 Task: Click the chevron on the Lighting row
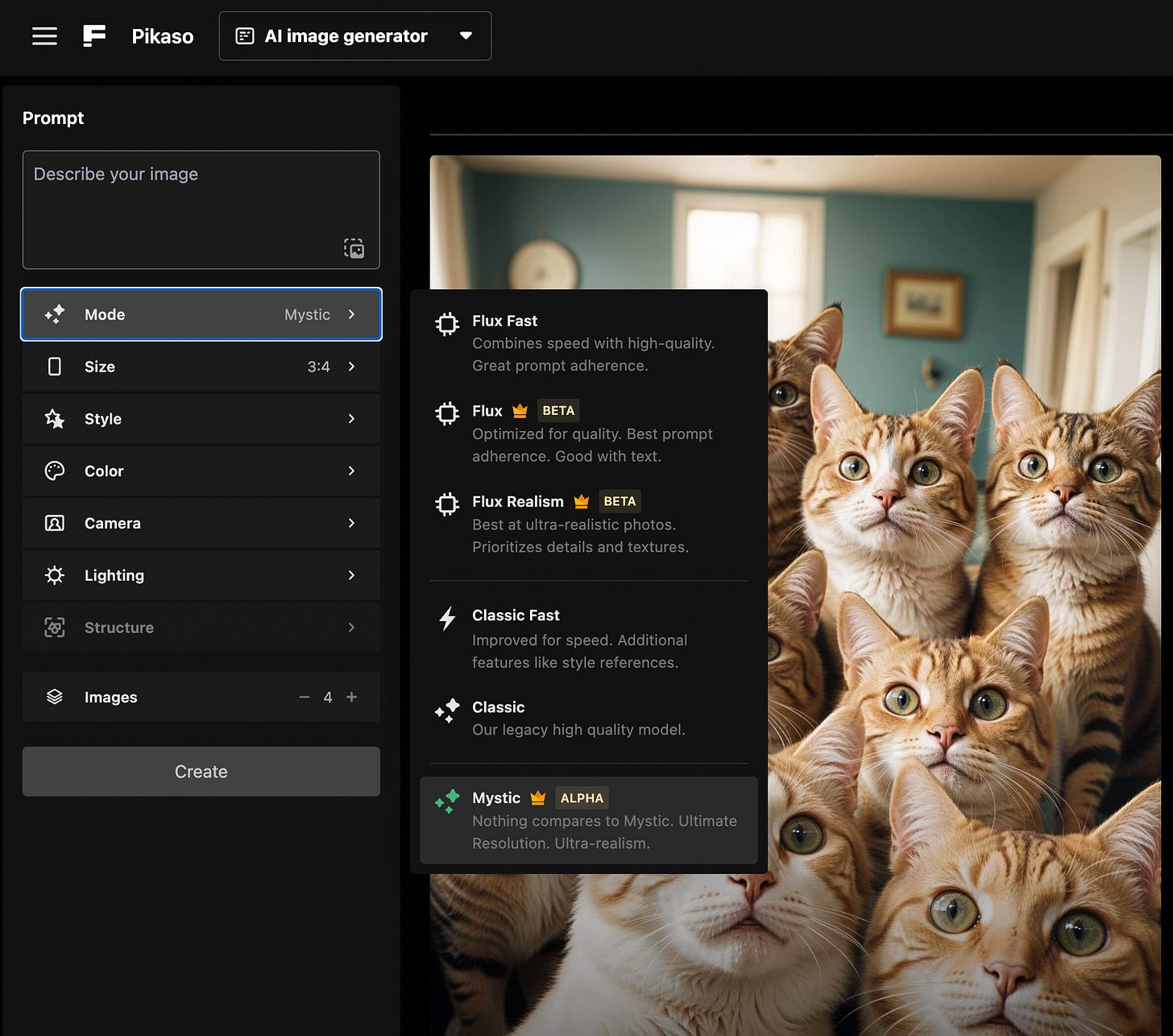(351, 575)
